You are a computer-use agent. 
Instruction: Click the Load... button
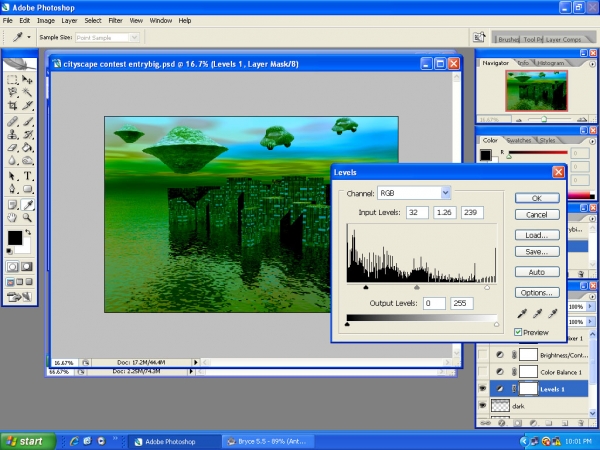coord(537,235)
